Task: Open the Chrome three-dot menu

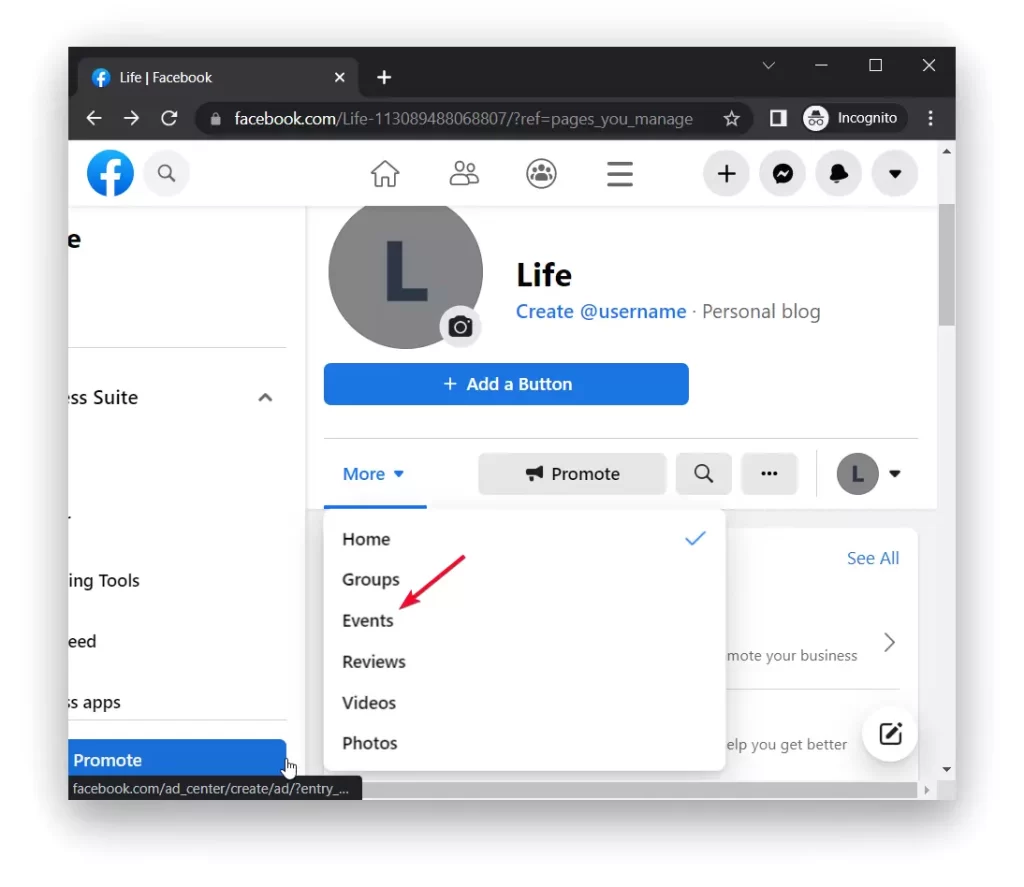Action: [931, 118]
